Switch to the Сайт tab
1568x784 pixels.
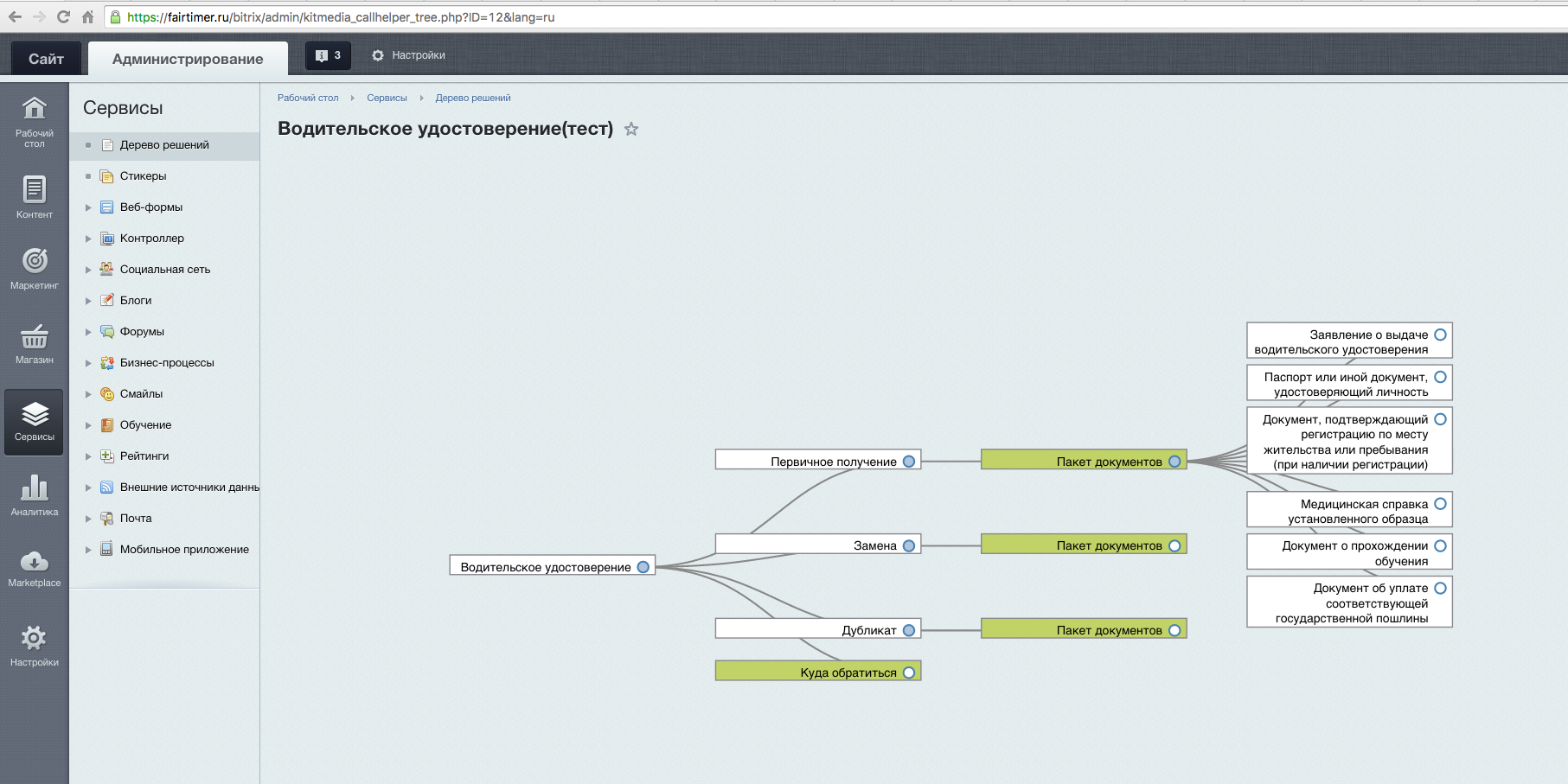(x=46, y=59)
